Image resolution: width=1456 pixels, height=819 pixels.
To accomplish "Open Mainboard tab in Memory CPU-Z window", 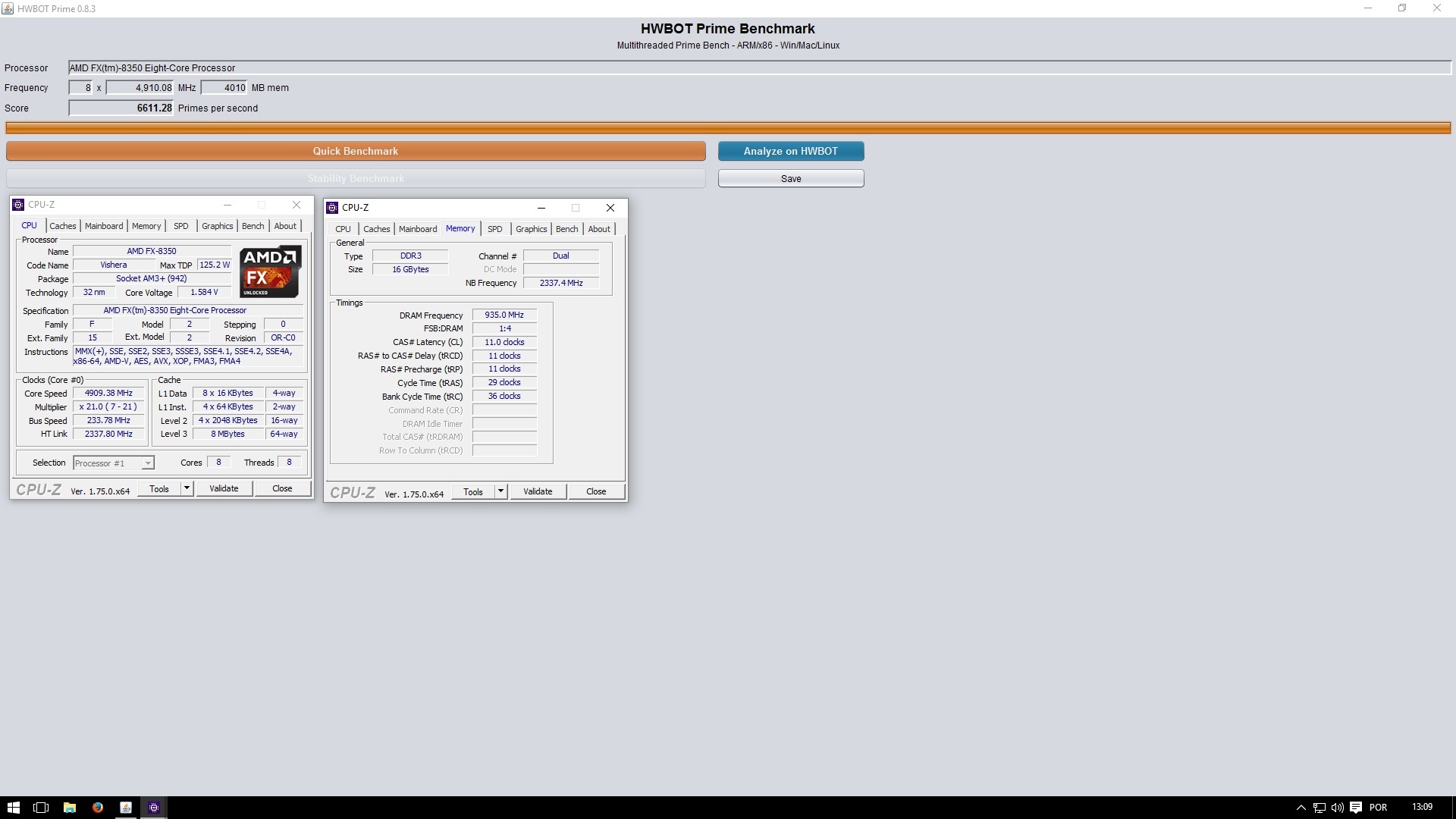I will pos(418,229).
